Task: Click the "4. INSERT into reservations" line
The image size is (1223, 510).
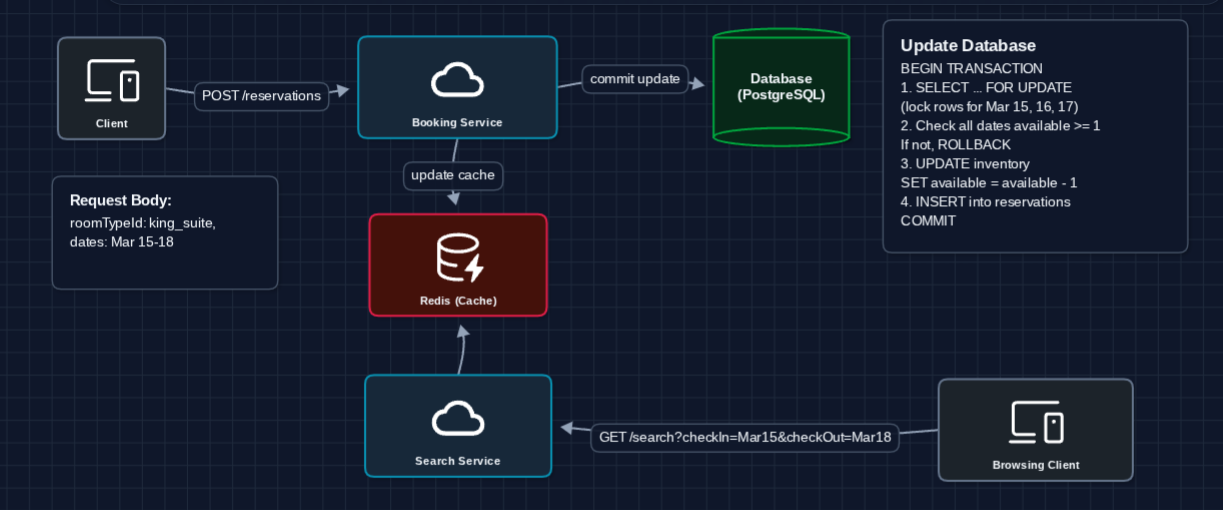Action: 985,202
